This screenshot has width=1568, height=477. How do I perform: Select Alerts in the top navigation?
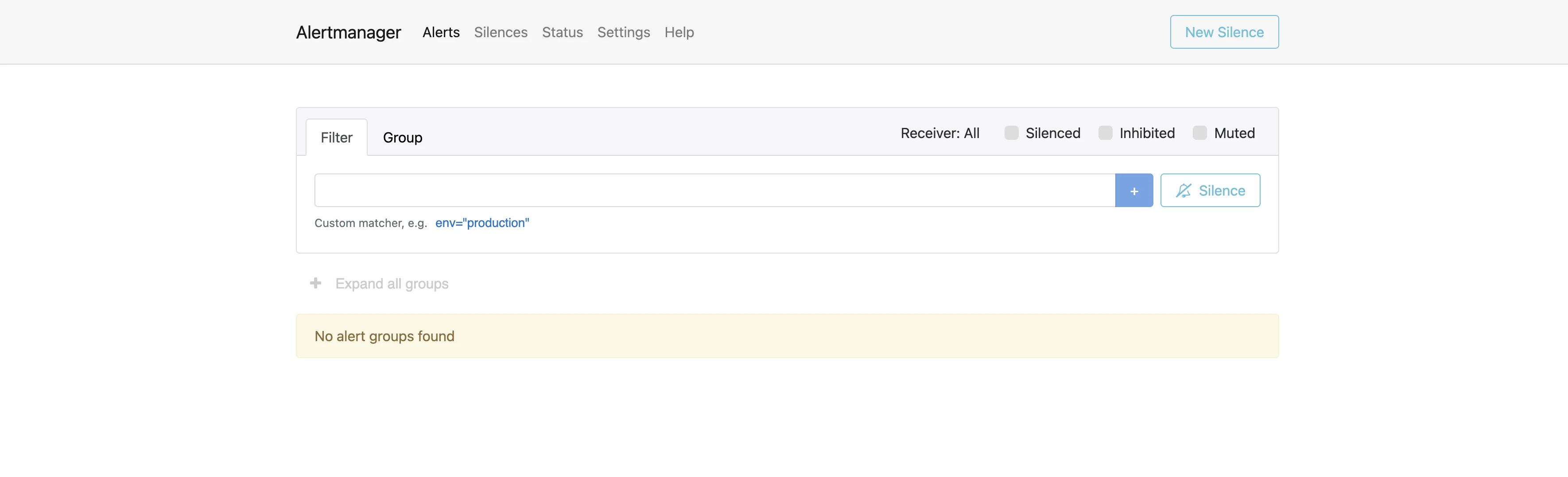(x=441, y=32)
